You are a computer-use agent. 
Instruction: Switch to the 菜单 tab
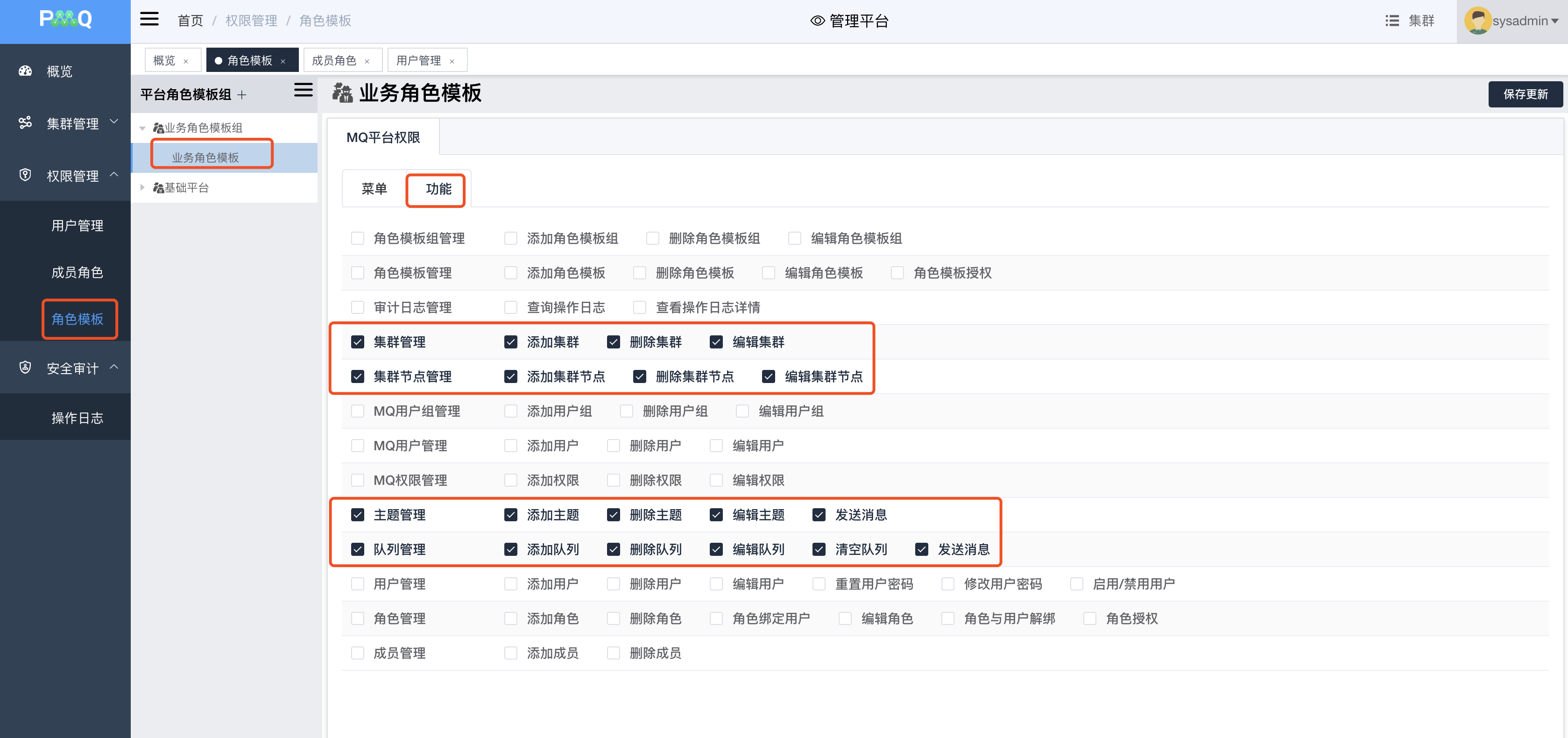click(374, 189)
